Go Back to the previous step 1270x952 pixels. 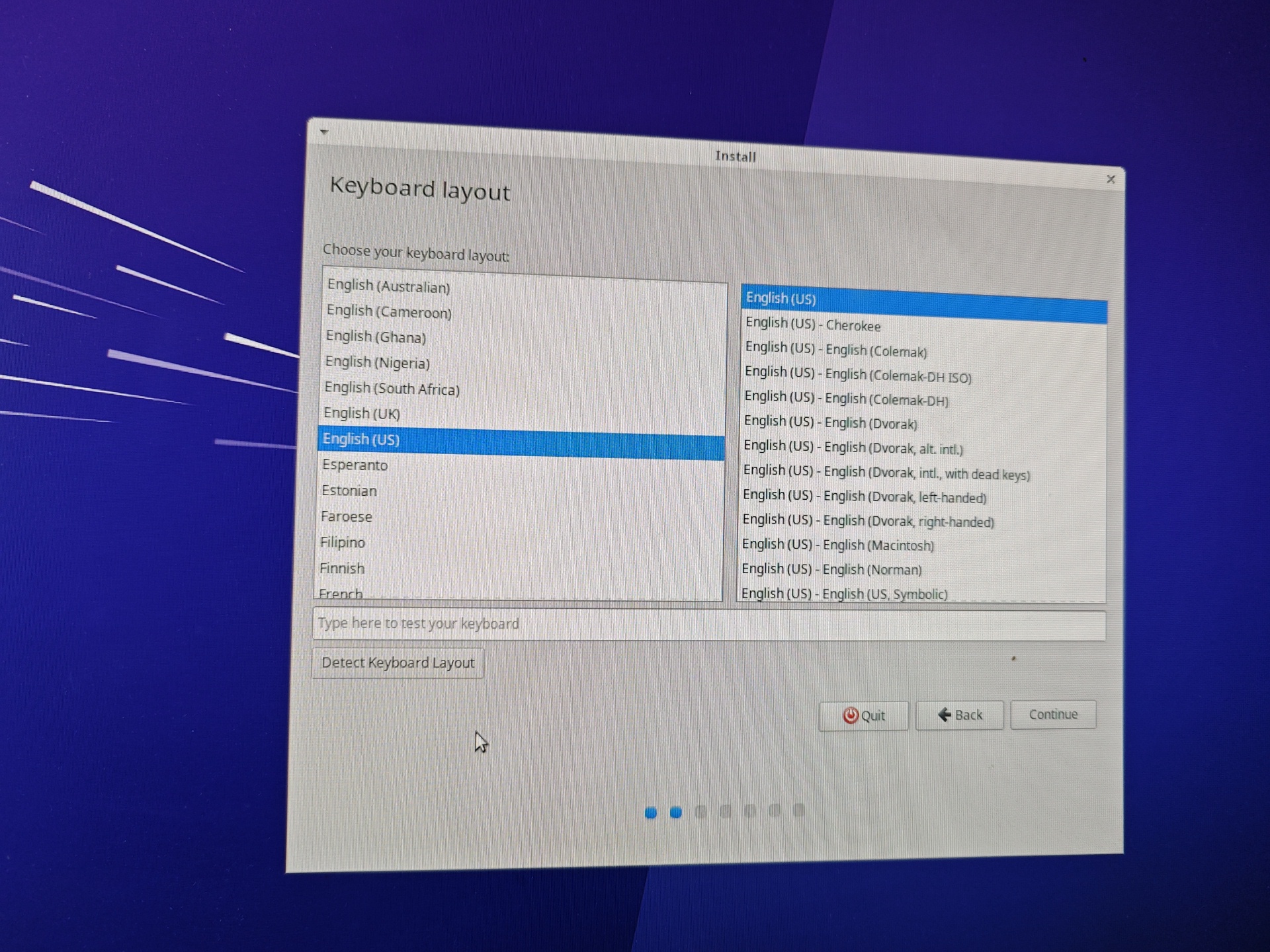point(959,715)
